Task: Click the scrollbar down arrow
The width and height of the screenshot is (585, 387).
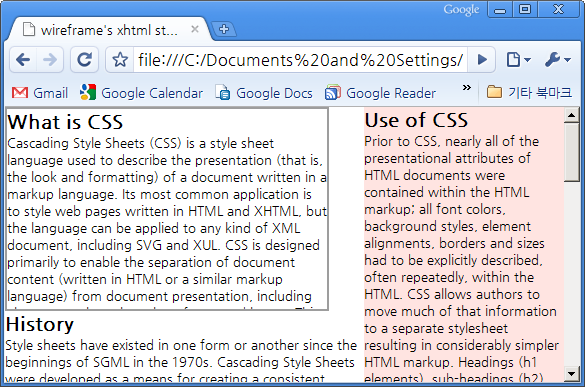Action: (x=571, y=374)
